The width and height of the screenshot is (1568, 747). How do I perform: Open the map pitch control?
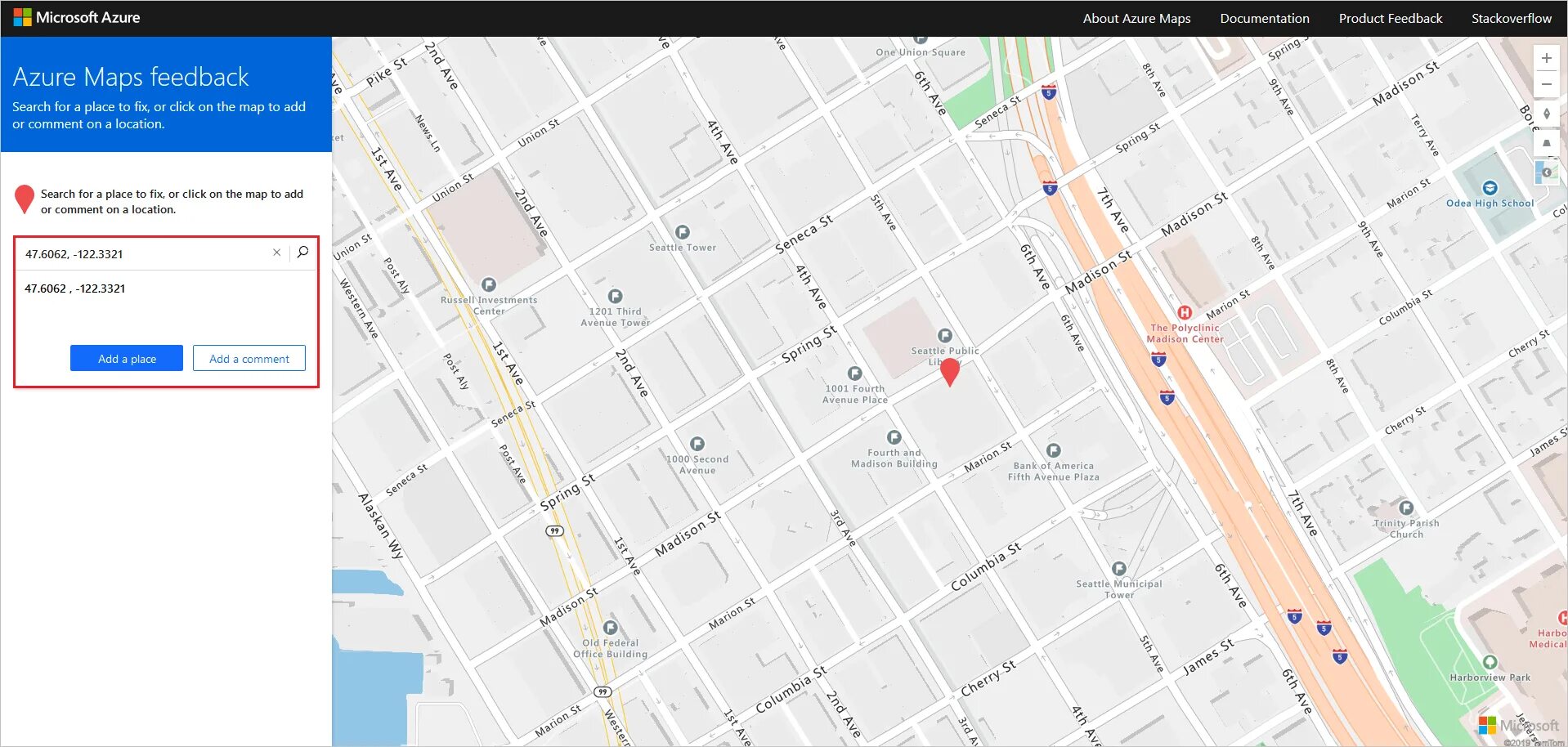(x=1546, y=143)
